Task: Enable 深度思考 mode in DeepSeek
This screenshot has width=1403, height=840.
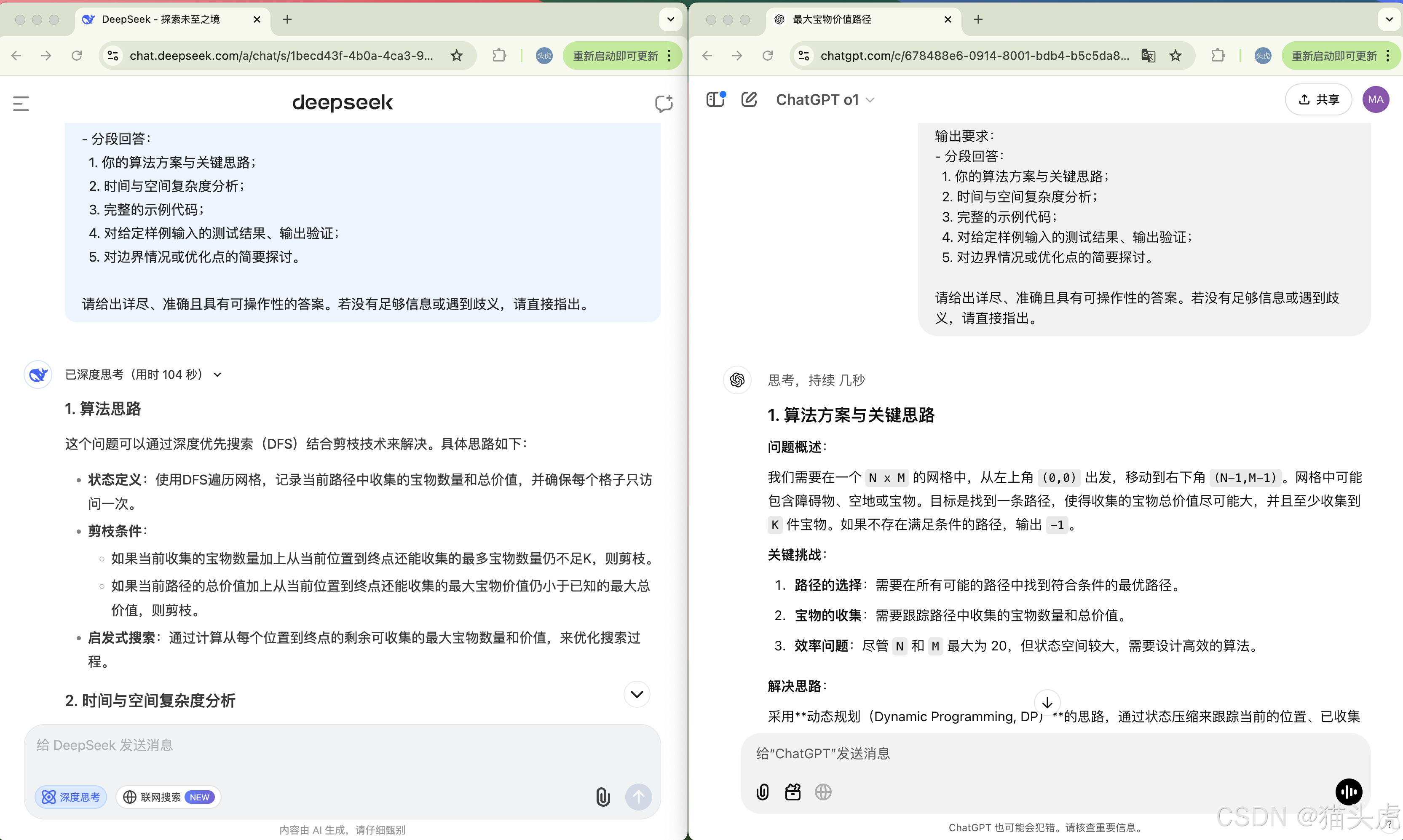Action: (70, 797)
